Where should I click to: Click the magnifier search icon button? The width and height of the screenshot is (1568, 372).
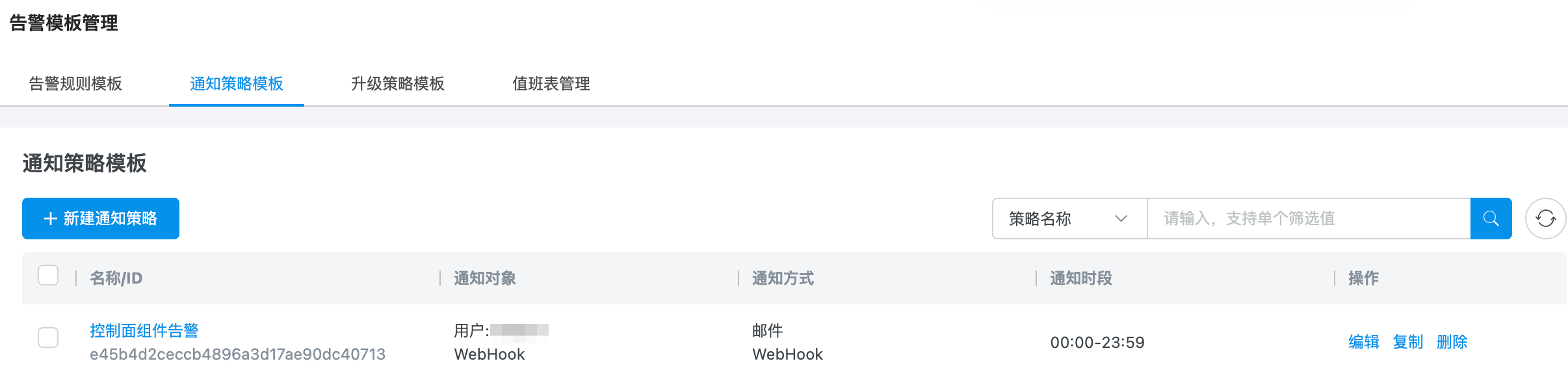point(1491,219)
